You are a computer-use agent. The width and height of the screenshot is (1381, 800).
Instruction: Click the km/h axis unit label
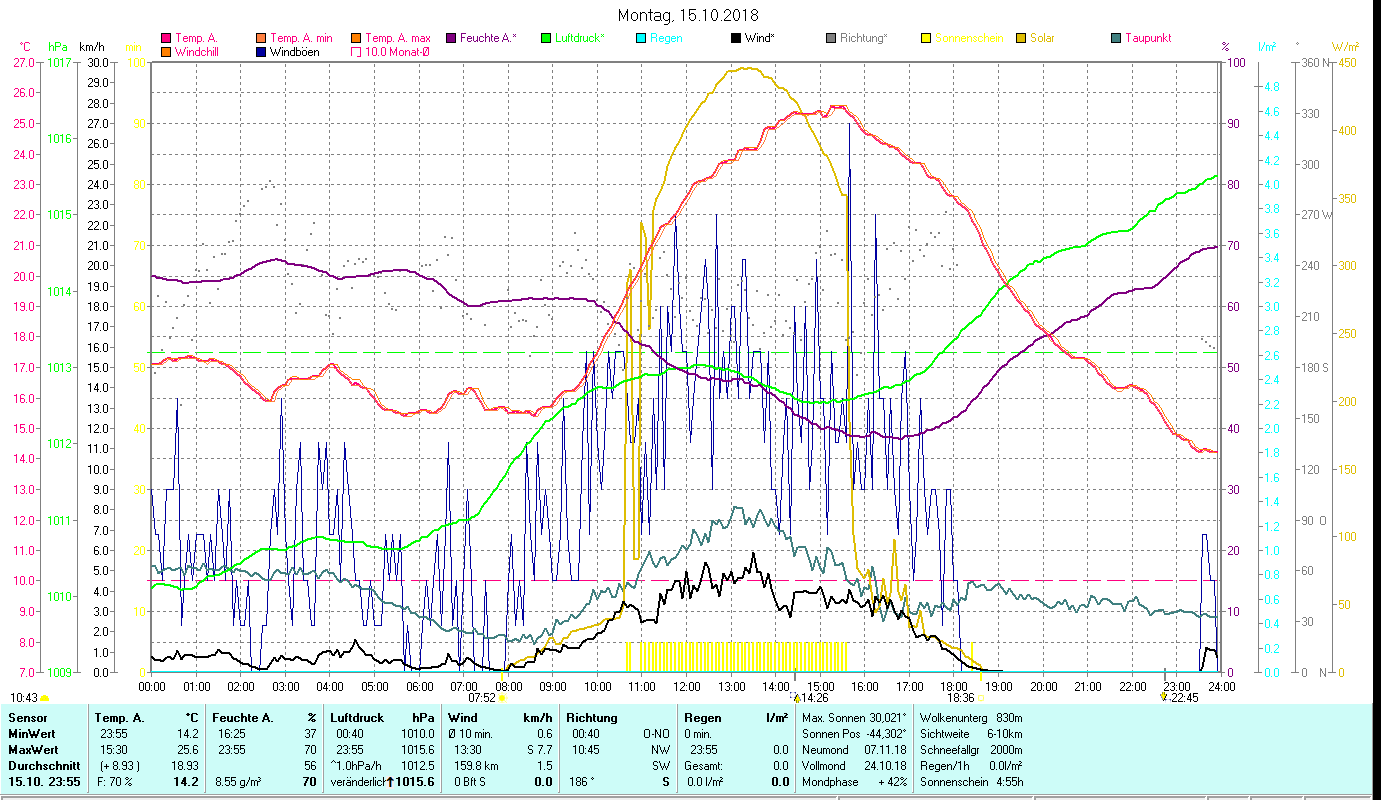91,47
